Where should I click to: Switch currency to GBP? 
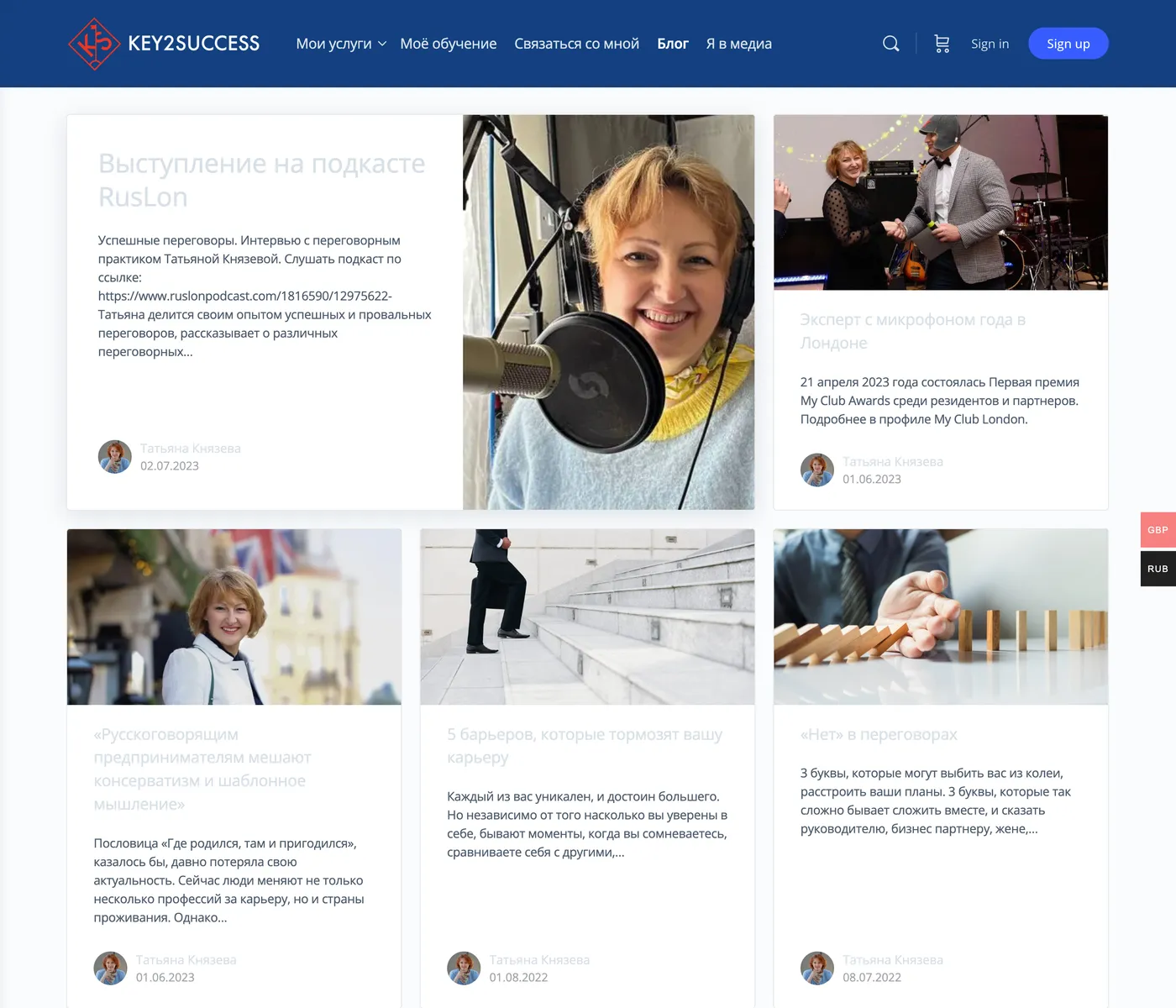[1158, 530]
